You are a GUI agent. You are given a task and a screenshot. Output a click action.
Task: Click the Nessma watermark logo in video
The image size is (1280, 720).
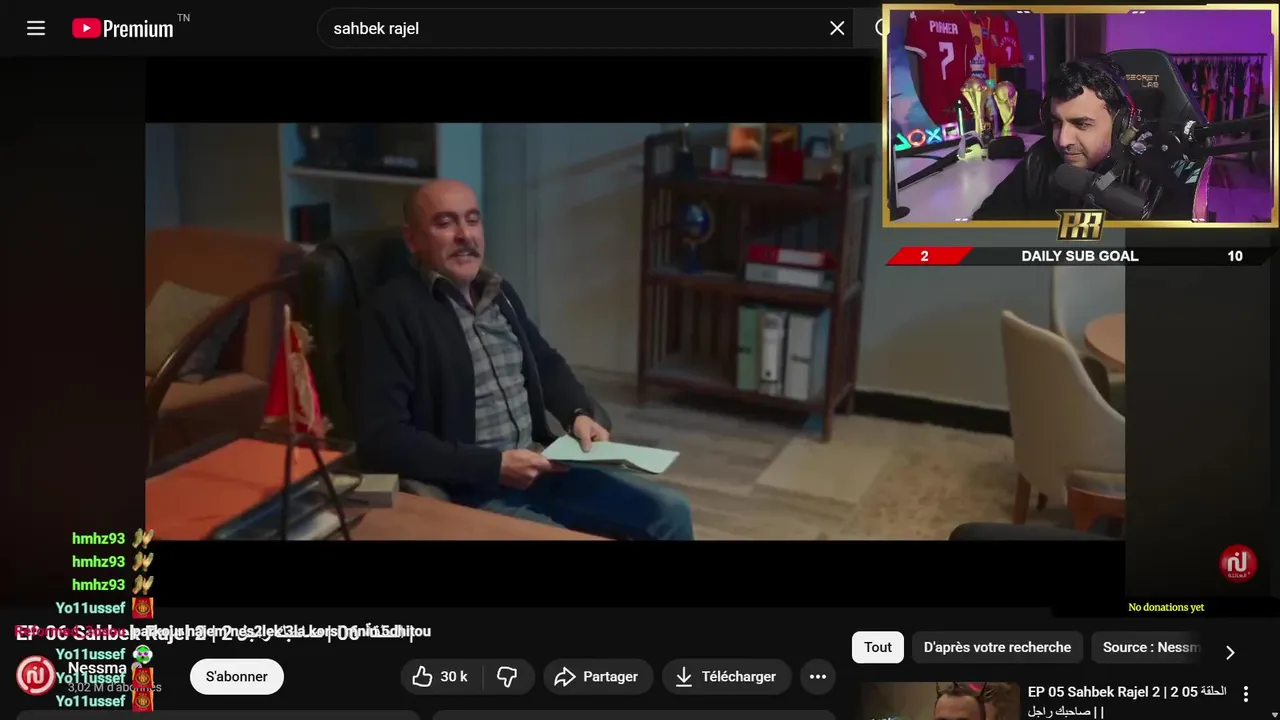[1238, 564]
